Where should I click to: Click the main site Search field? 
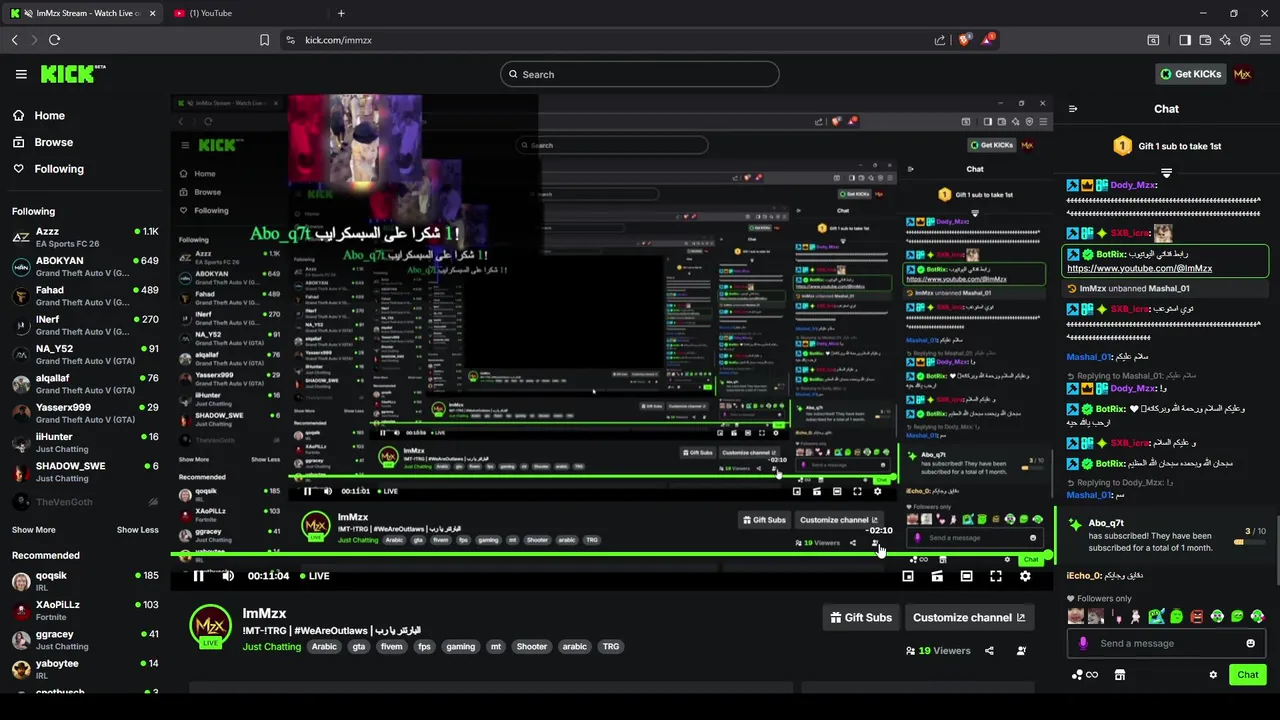(640, 74)
